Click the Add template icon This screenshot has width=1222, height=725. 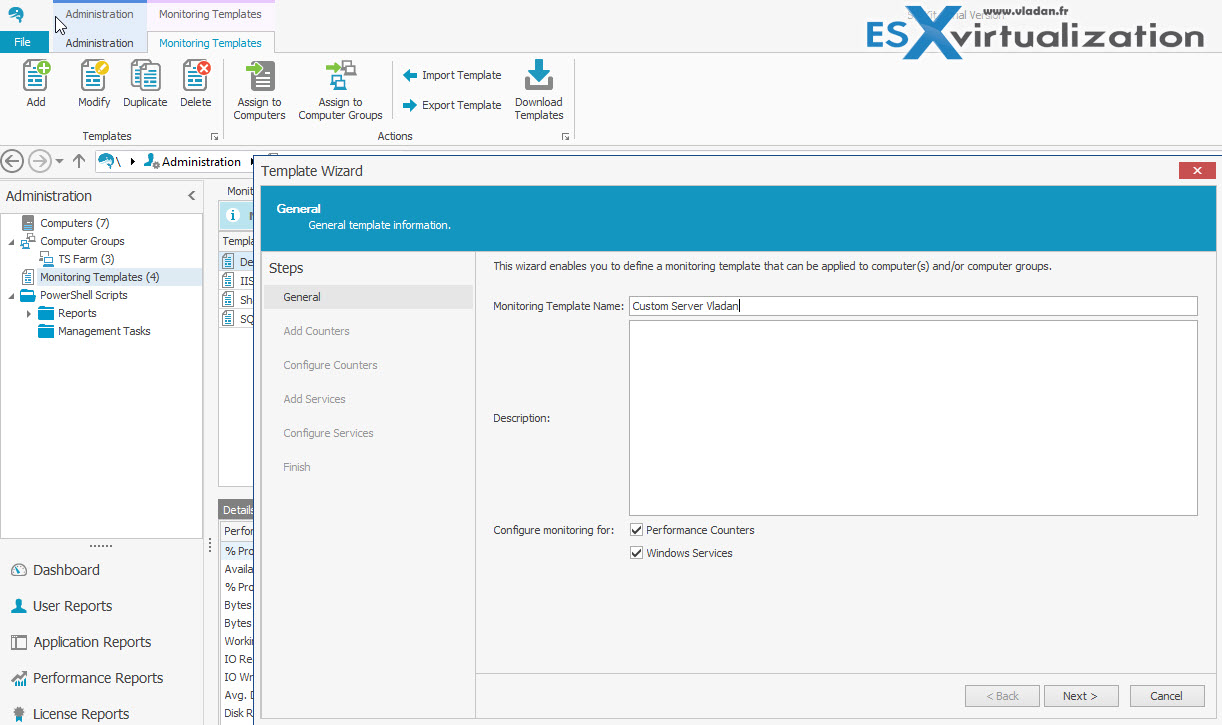(x=36, y=78)
